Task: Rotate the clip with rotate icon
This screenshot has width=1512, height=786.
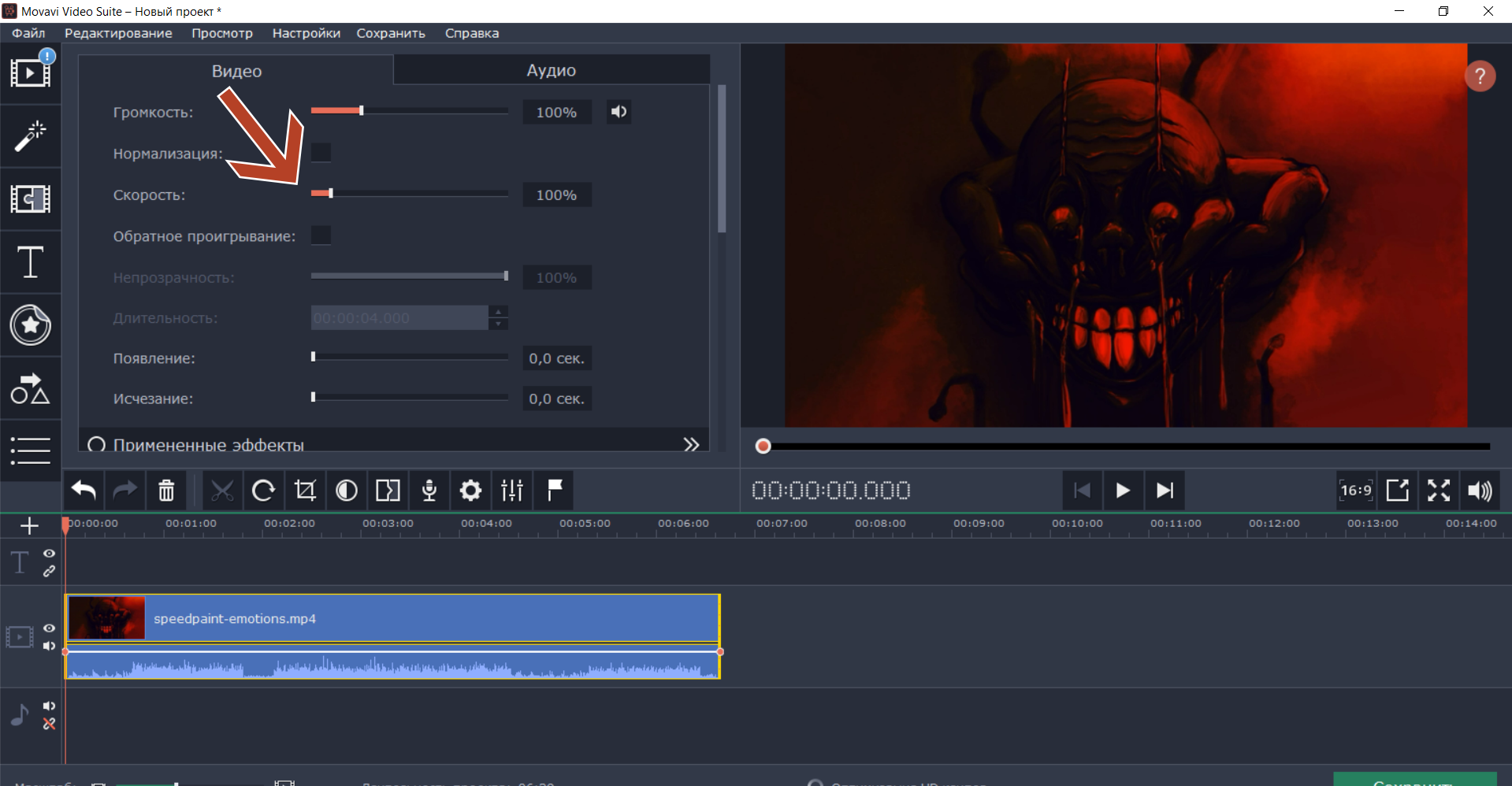Action: [263, 491]
